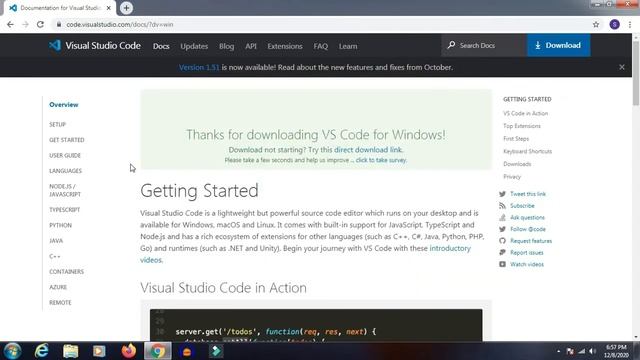The height and width of the screenshot is (360, 640).
Task: Click the Visual Studio Code logo icon
Action: click(x=55, y=45)
